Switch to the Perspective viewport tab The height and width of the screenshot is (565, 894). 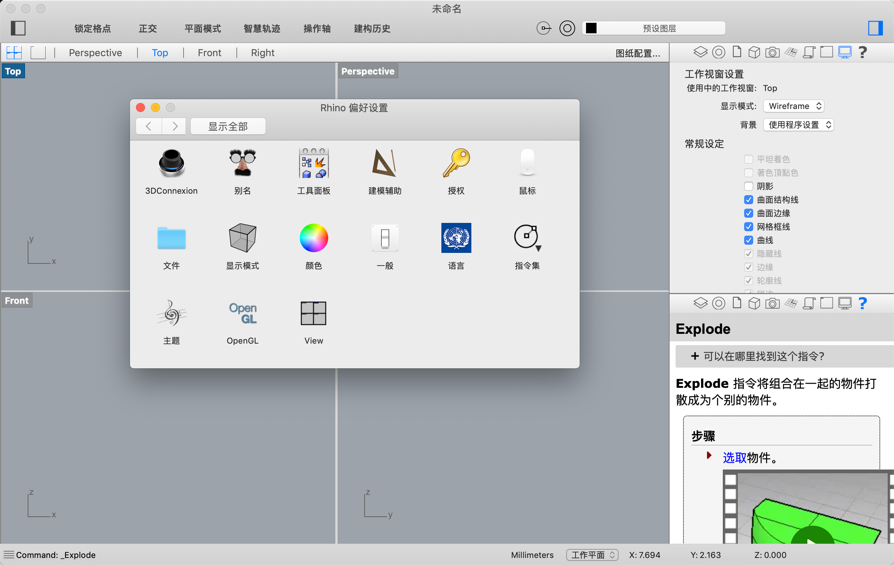coord(95,52)
